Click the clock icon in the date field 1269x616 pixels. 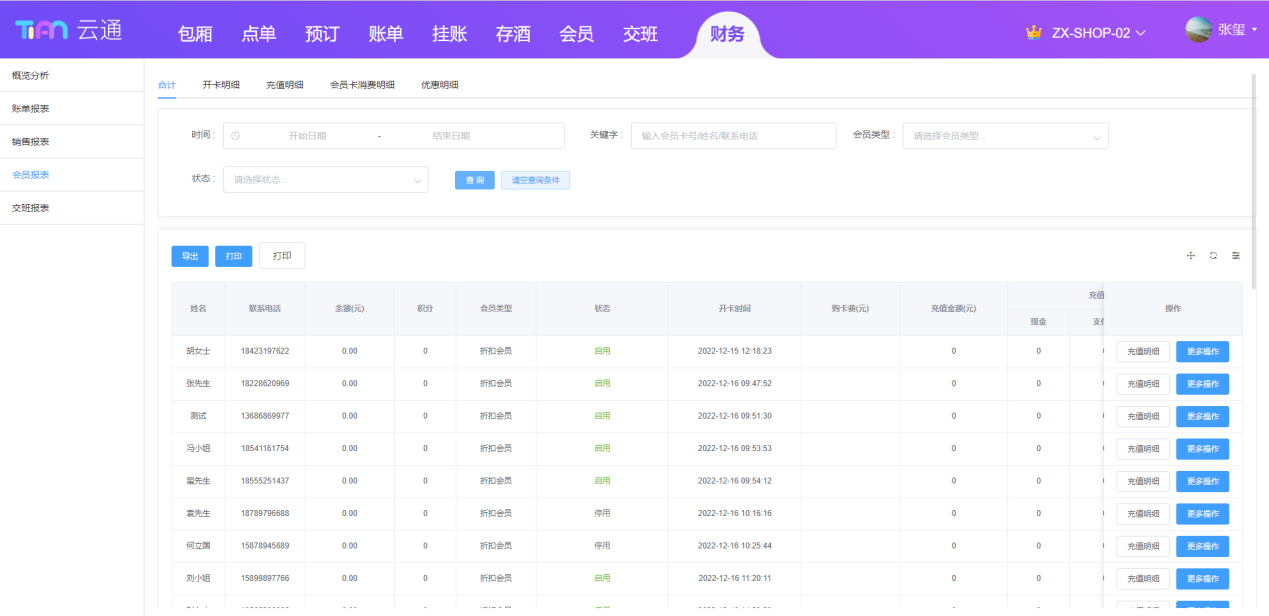tap(235, 135)
